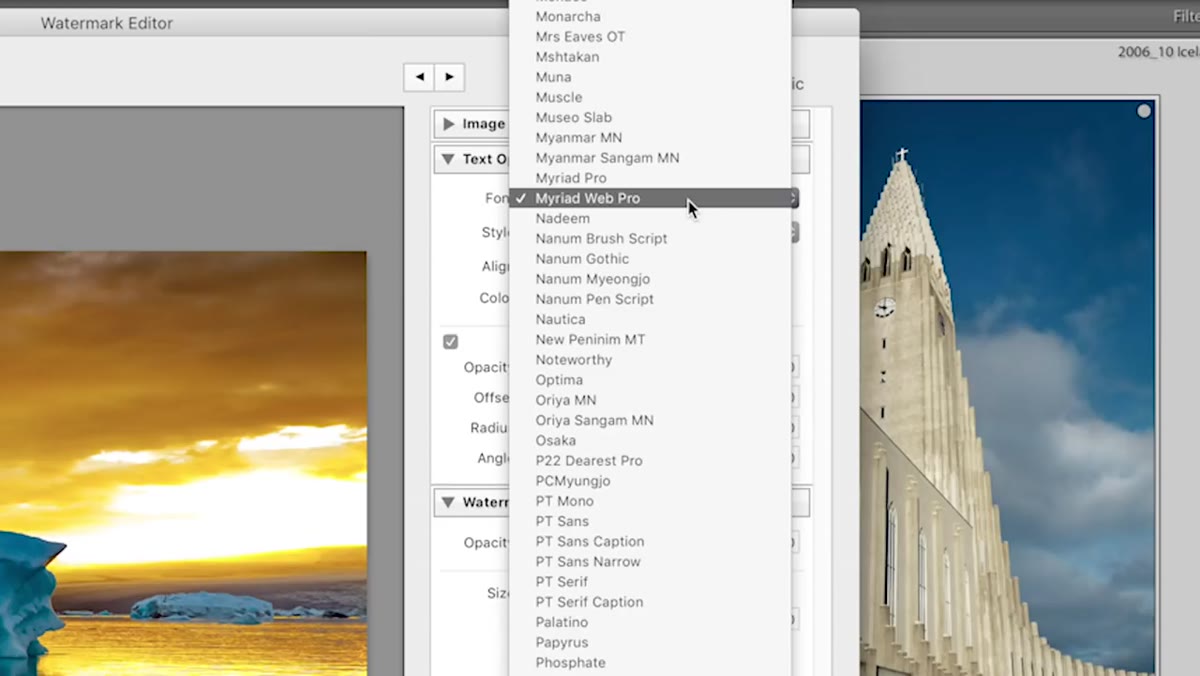Select Muscle font entry
Image resolution: width=1200 pixels, height=676 pixels.
click(650, 97)
